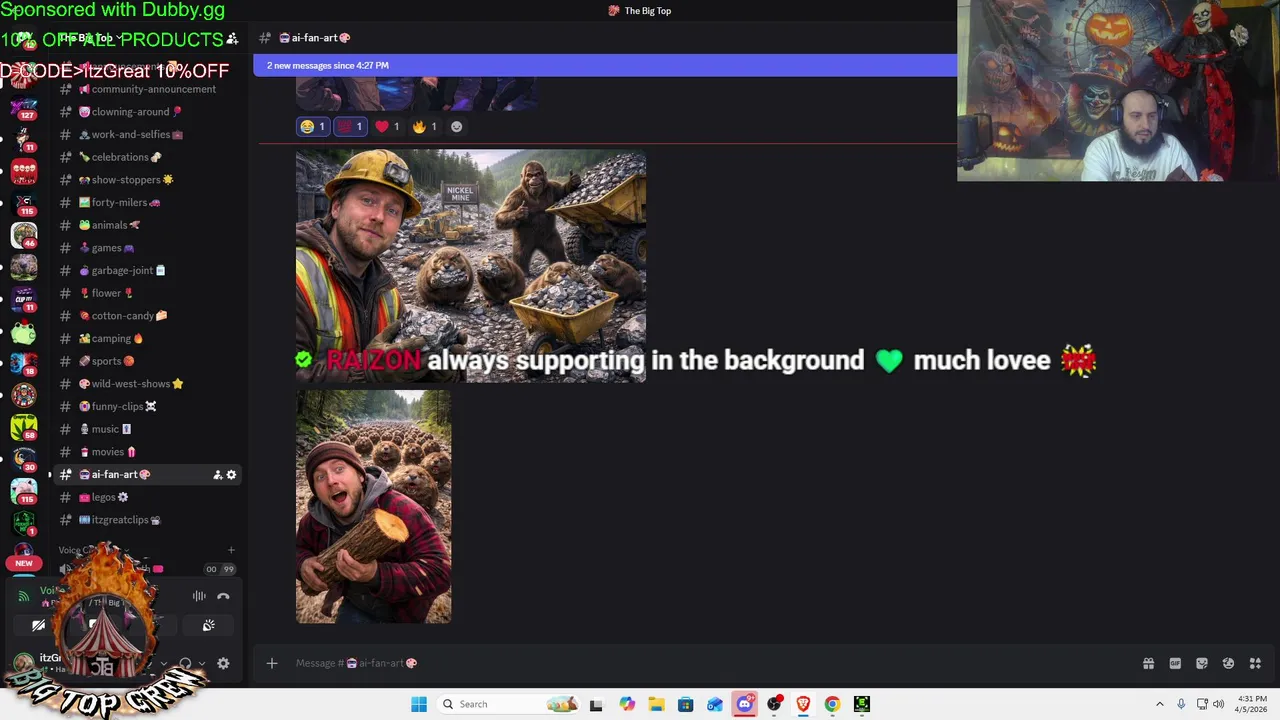Click the plus attachment button beside message box

click(x=272, y=663)
